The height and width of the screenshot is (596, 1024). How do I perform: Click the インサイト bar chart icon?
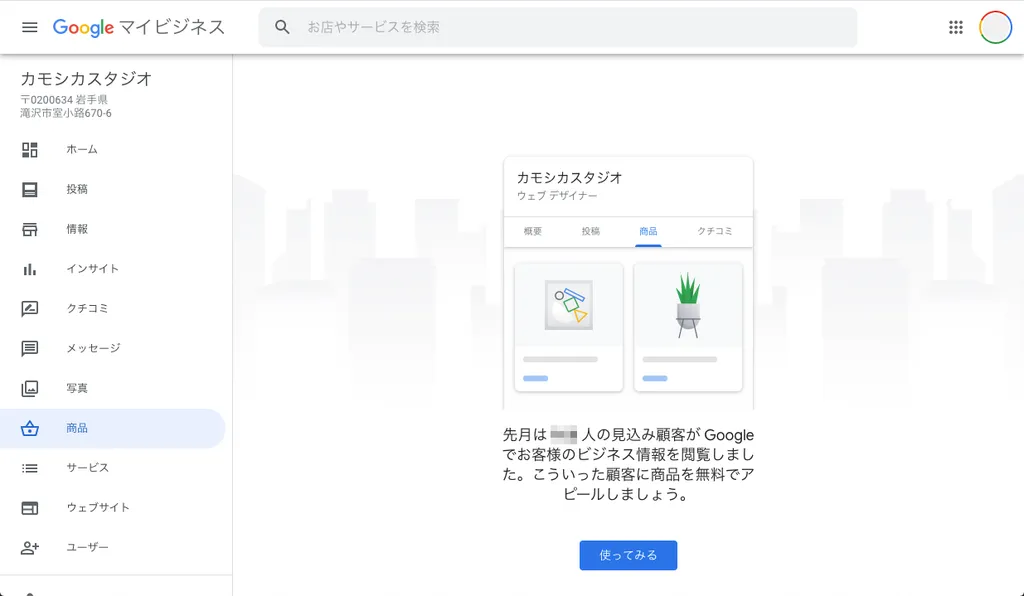[x=29, y=269]
